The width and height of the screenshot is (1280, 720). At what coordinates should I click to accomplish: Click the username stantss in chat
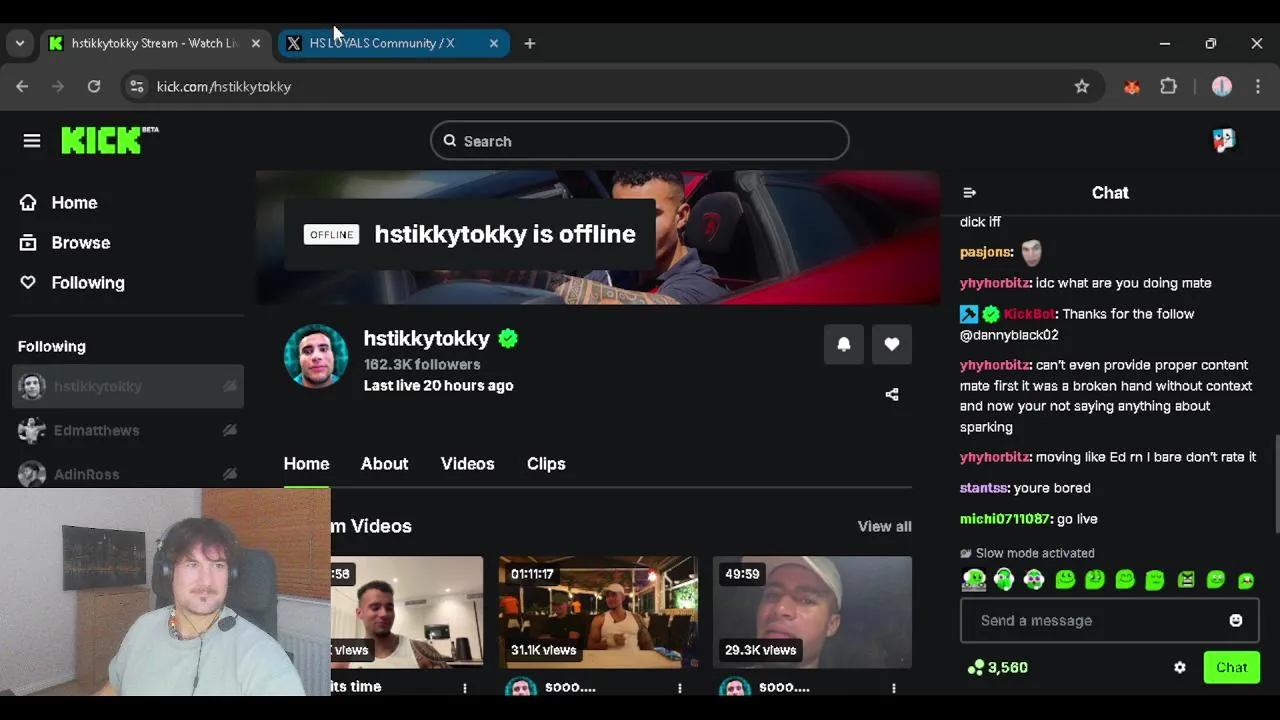pyautogui.click(x=984, y=488)
